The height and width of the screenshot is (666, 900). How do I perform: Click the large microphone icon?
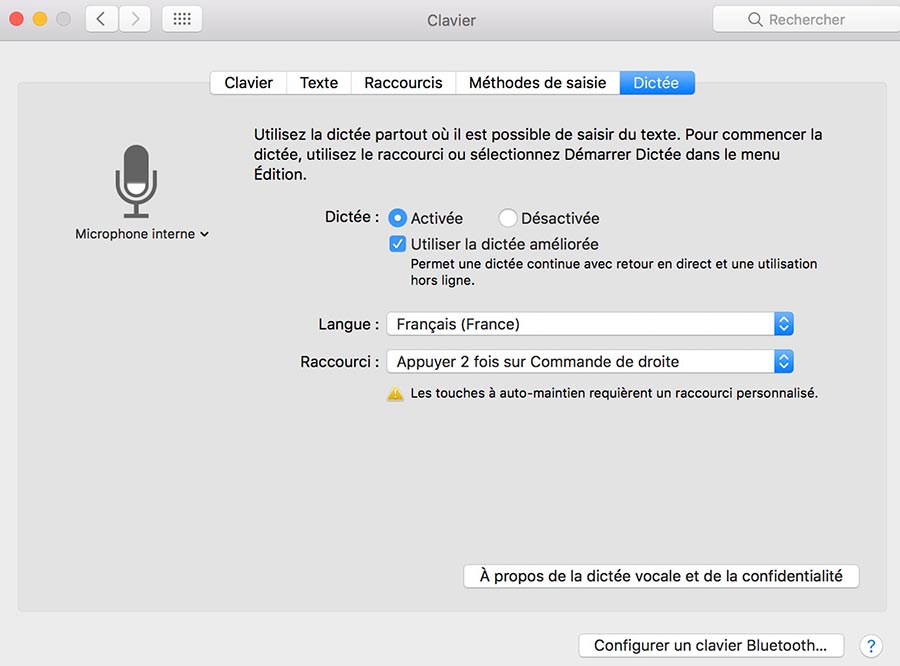136,181
